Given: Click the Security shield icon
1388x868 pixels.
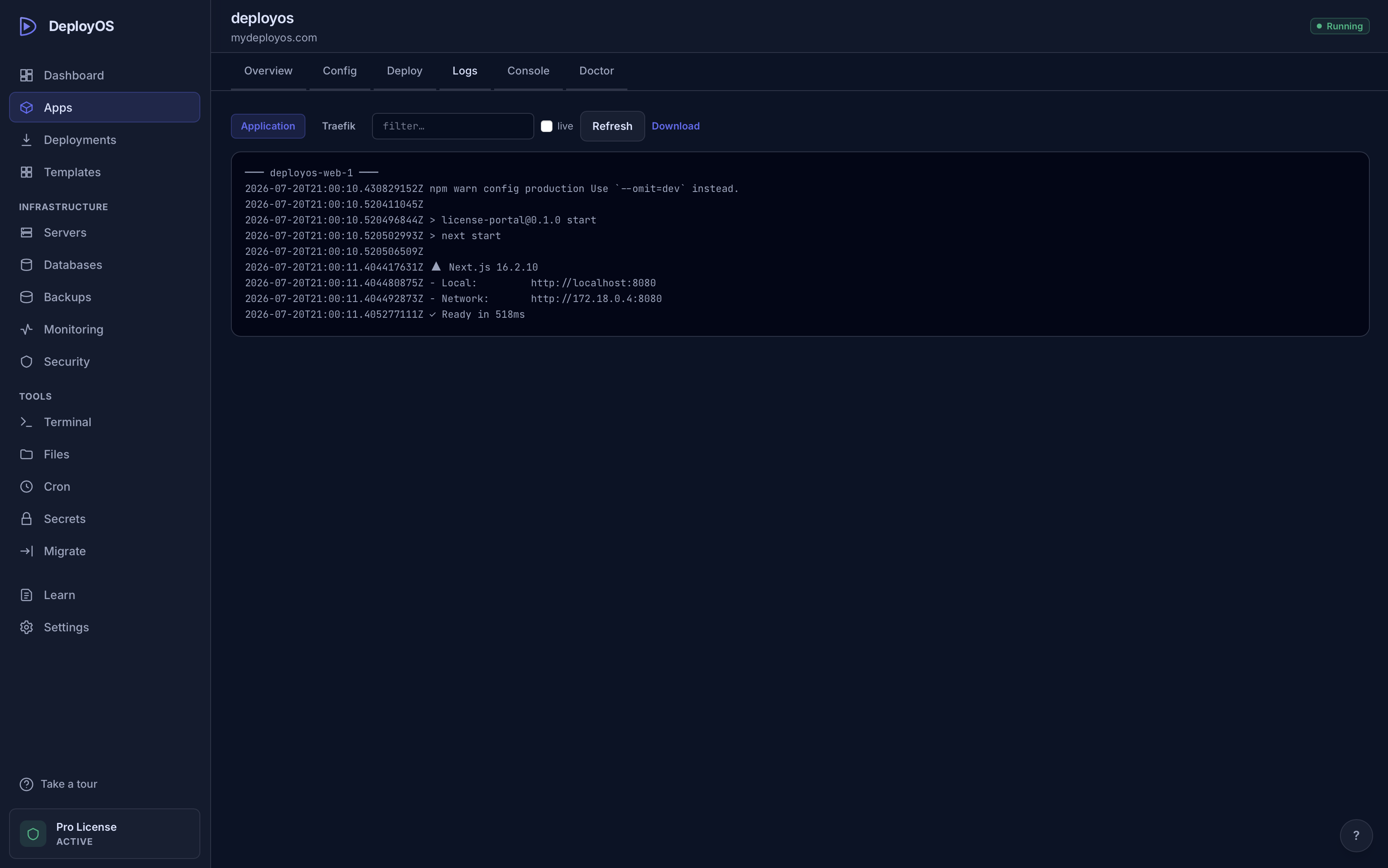Looking at the screenshot, I should [26, 362].
